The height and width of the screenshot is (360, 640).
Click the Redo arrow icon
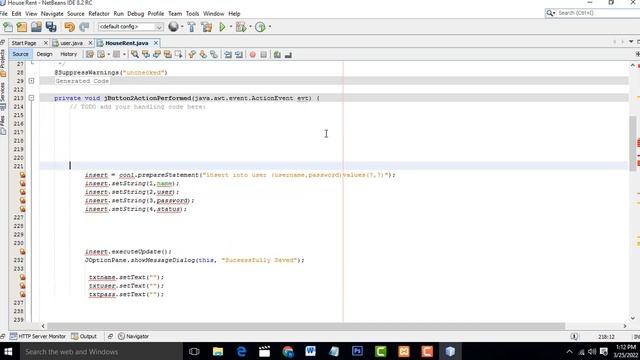tap(84, 27)
